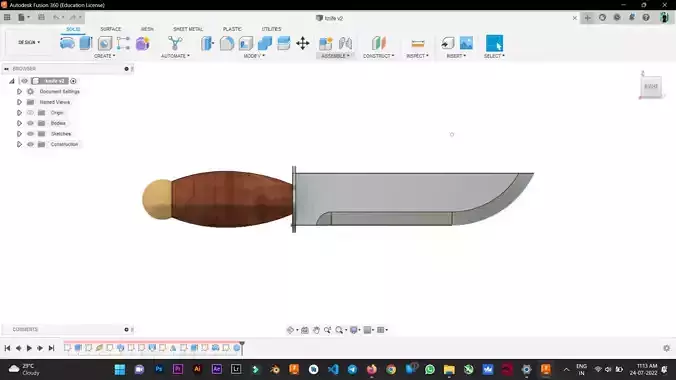This screenshot has height=380, width=676.
Task: Select the Move/Copy tool
Action: 303,43
